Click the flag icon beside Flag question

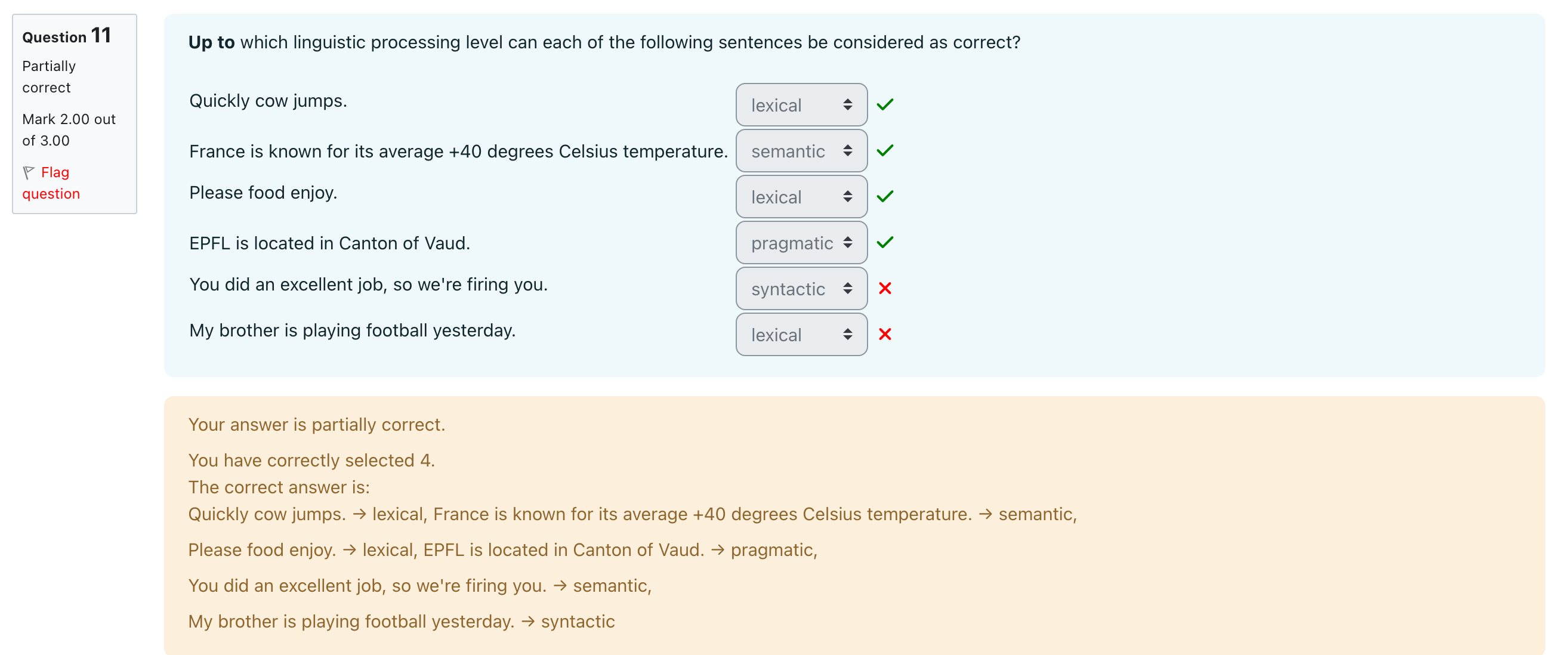(x=28, y=173)
